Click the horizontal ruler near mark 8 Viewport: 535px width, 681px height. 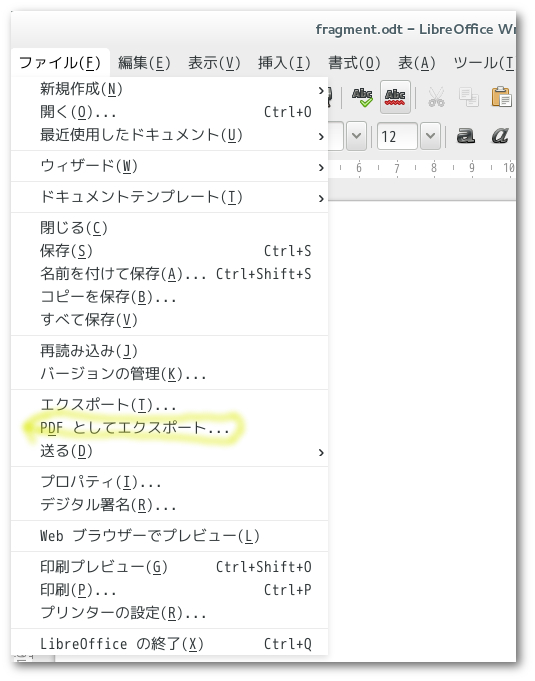coord(434,169)
